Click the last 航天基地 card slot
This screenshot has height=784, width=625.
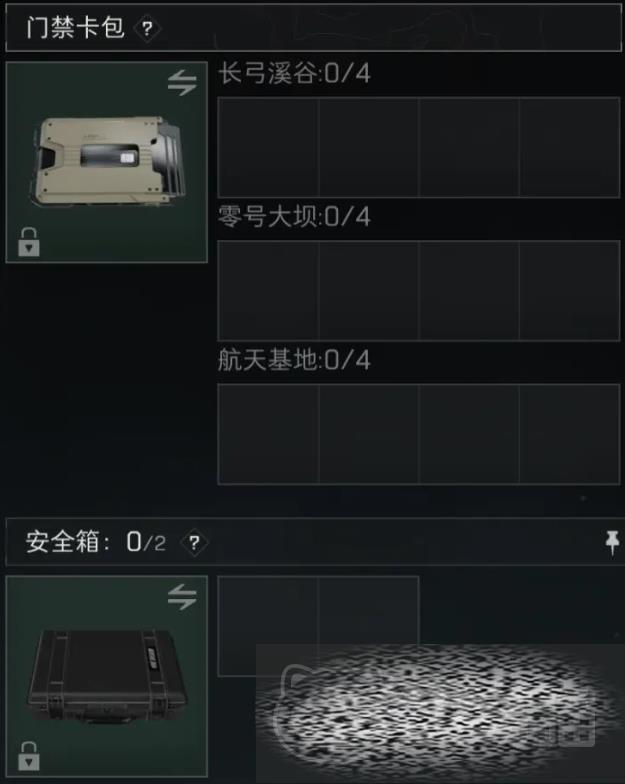570,434
